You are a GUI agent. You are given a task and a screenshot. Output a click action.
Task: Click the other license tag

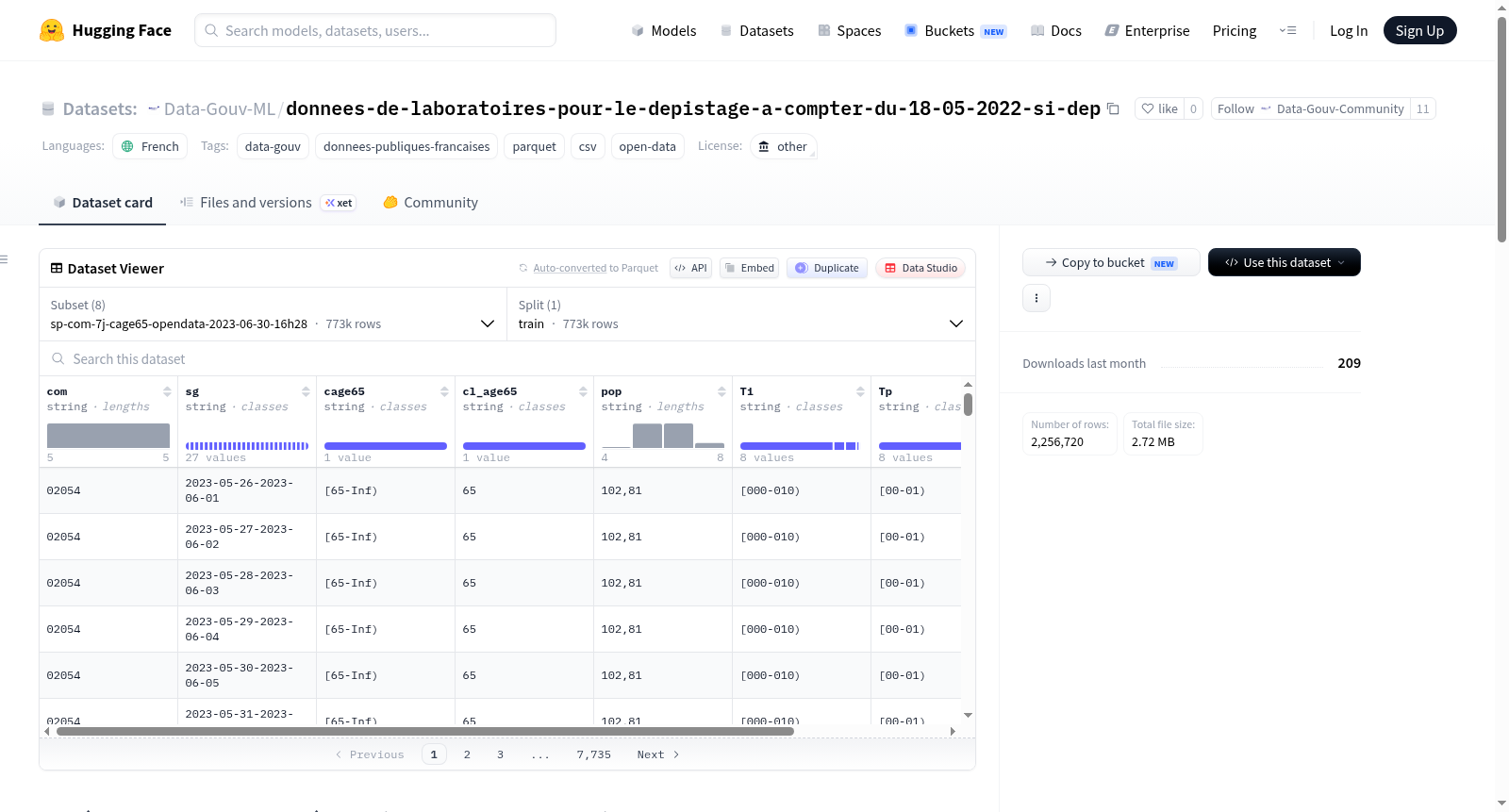click(783, 146)
